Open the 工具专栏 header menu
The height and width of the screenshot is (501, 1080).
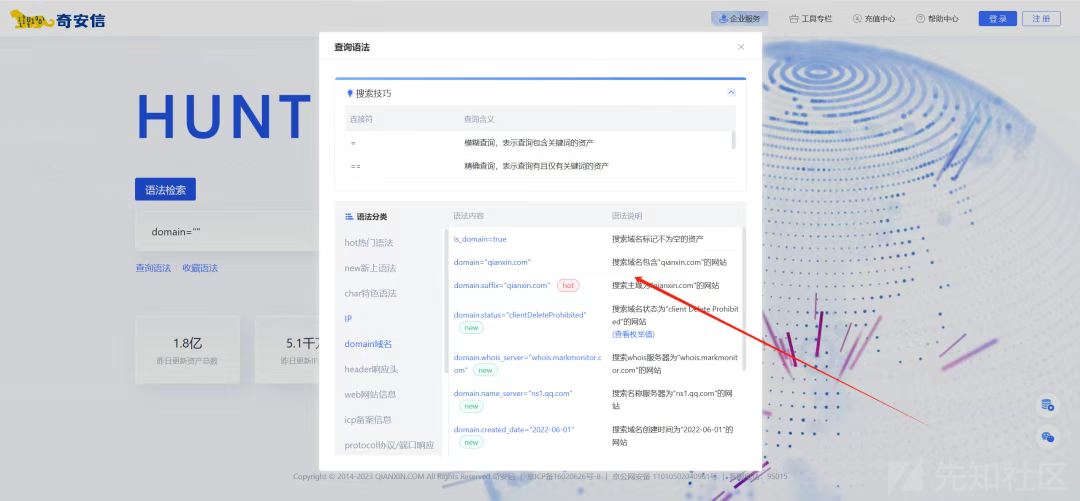pos(811,19)
